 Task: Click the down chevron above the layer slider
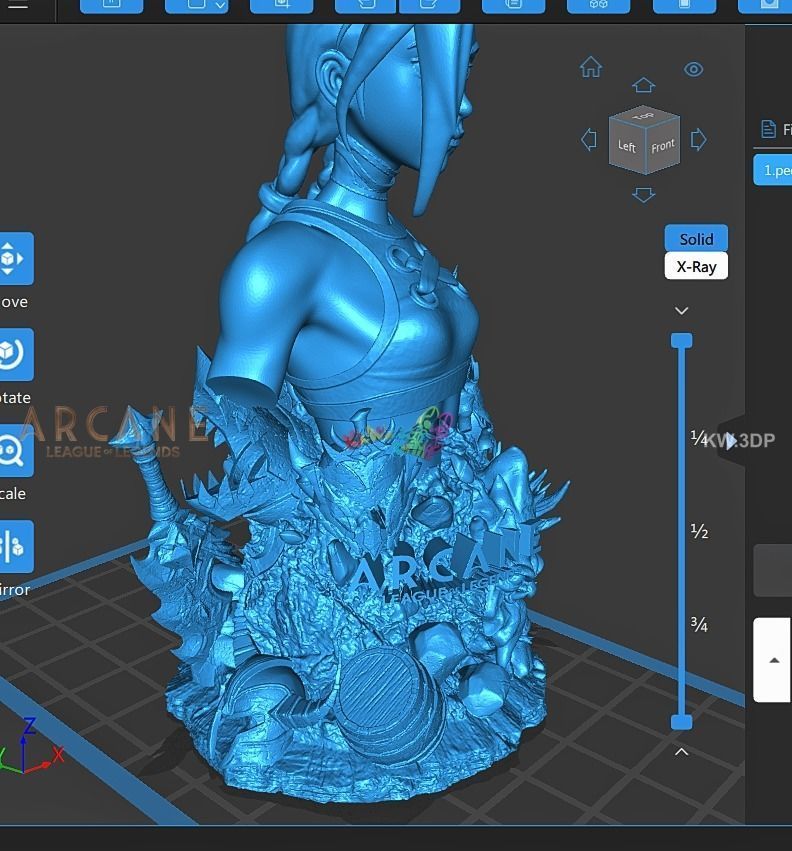pyautogui.click(x=682, y=311)
